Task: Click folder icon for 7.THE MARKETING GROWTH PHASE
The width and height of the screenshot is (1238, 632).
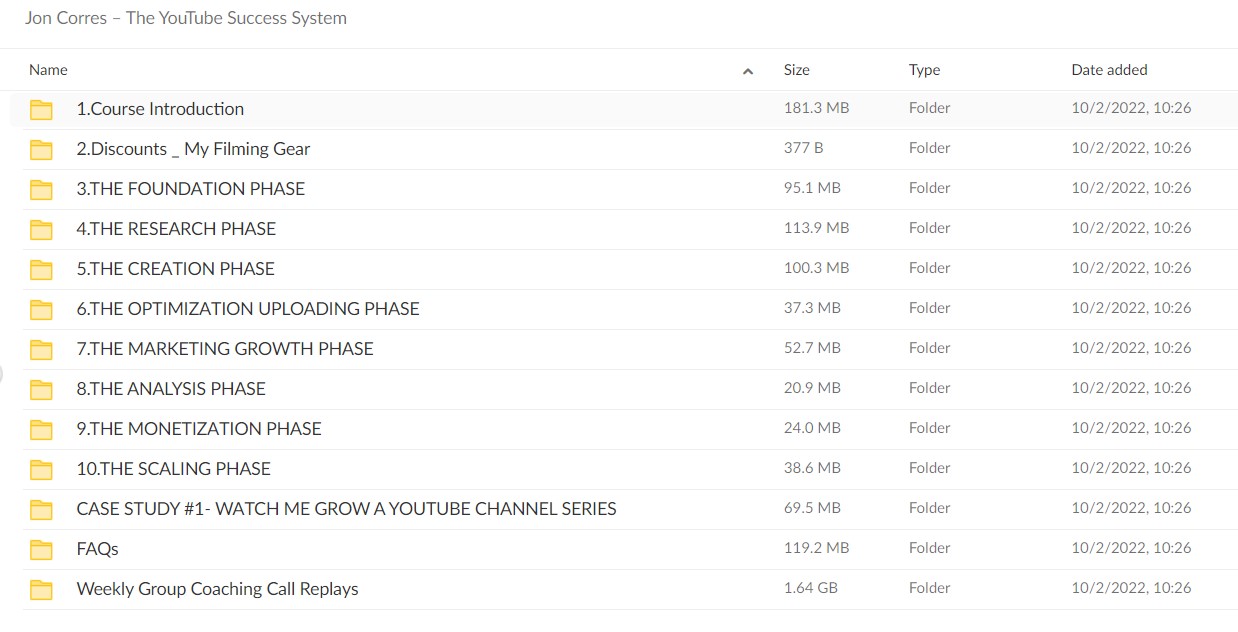Action: point(41,350)
